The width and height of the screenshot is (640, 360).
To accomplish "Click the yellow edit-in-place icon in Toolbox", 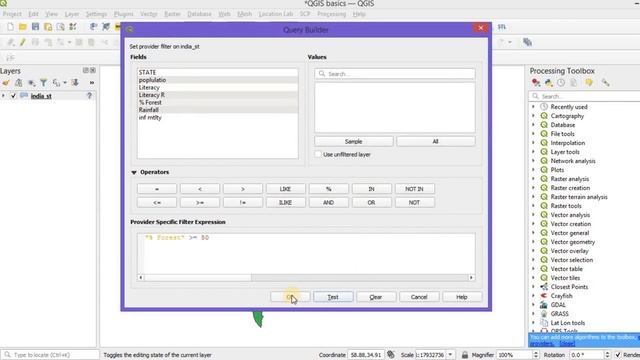I will pyautogui.click(x=589, y=83).
